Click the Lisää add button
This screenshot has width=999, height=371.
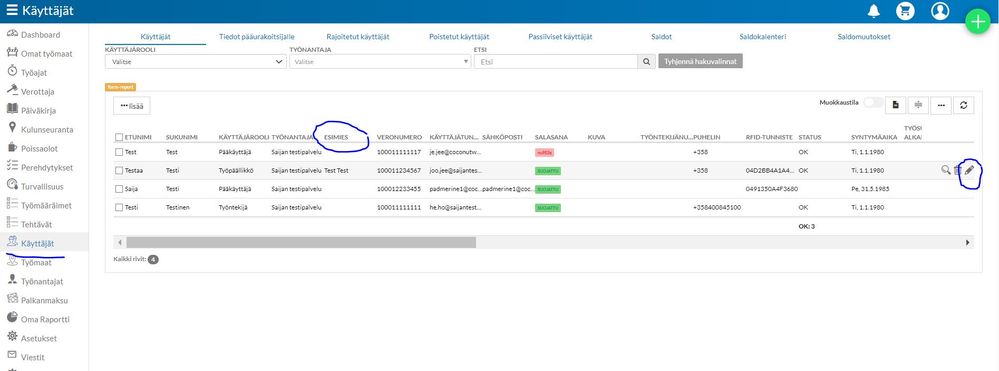click(132, 106)
